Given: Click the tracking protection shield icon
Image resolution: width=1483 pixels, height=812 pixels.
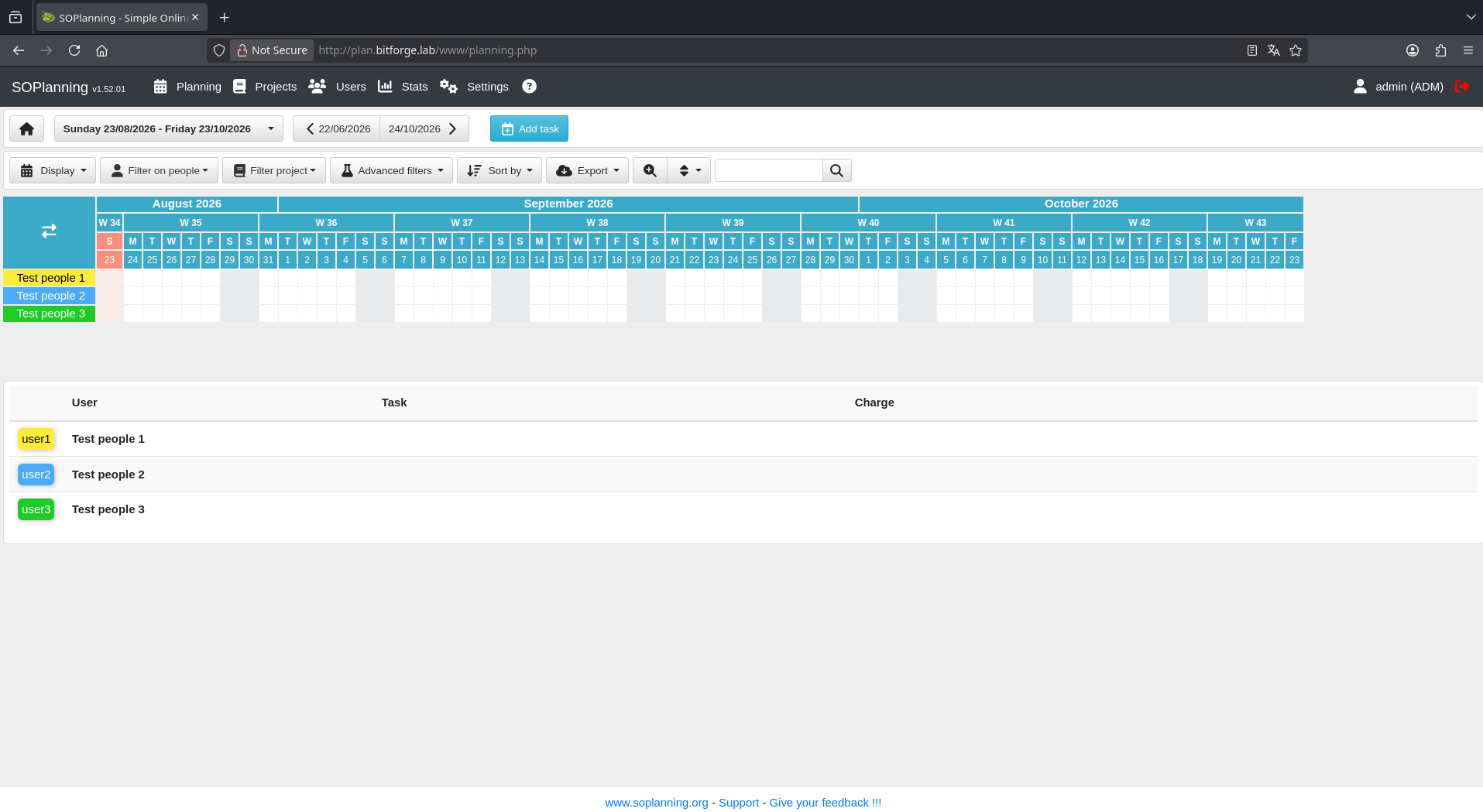Looking at the screenshot, I should (219, 50).
